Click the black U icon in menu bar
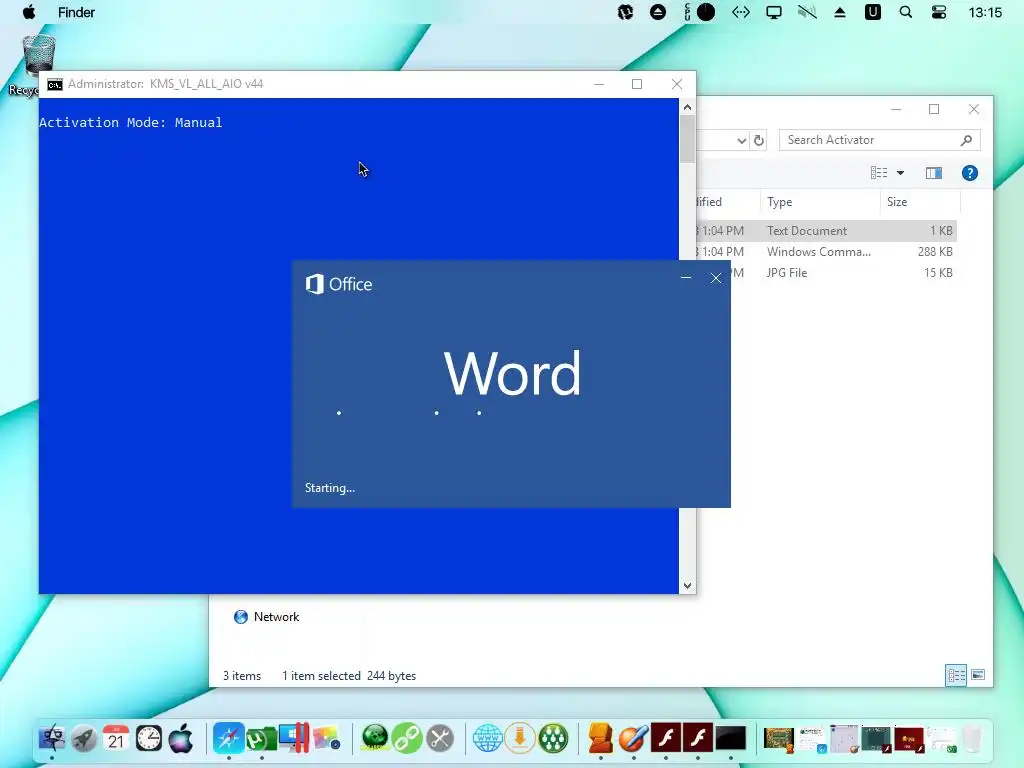Screen dimensions: 1024x768 click(x=872, y=12)
